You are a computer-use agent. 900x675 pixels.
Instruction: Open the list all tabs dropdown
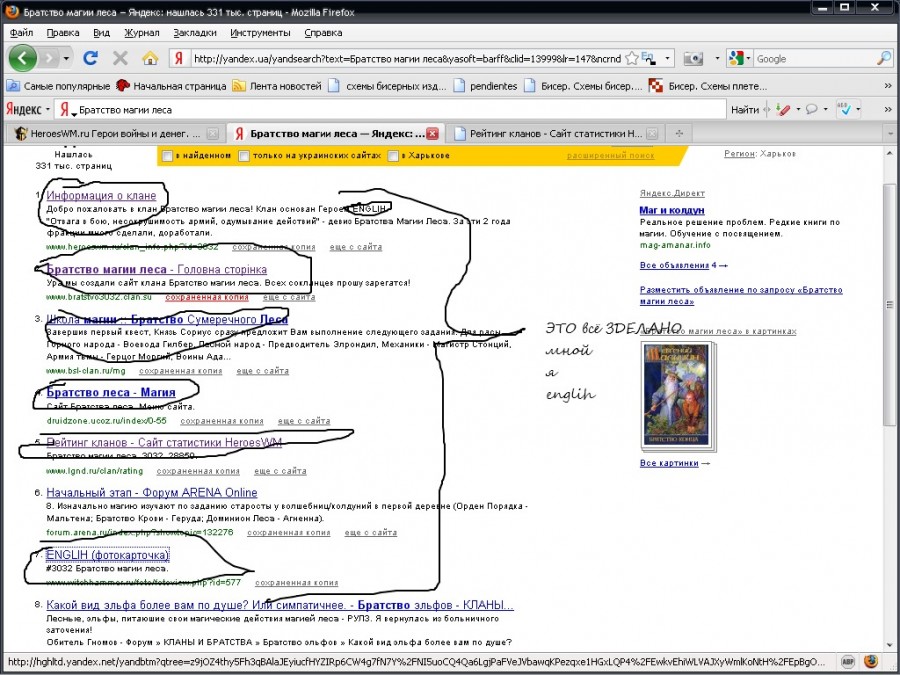(890, 134)
